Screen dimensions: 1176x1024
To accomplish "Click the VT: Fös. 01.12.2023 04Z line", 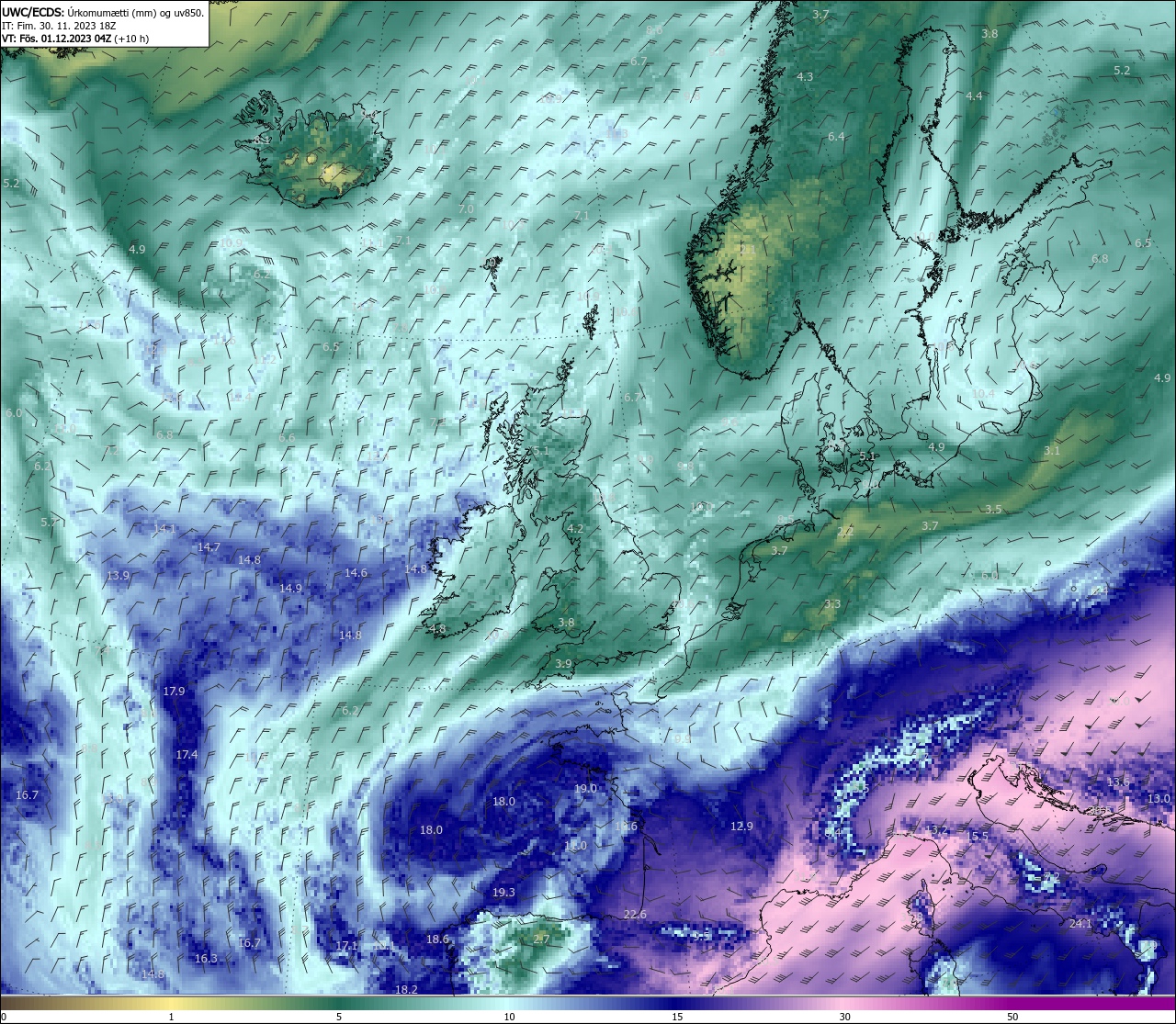I will (75, 39).
